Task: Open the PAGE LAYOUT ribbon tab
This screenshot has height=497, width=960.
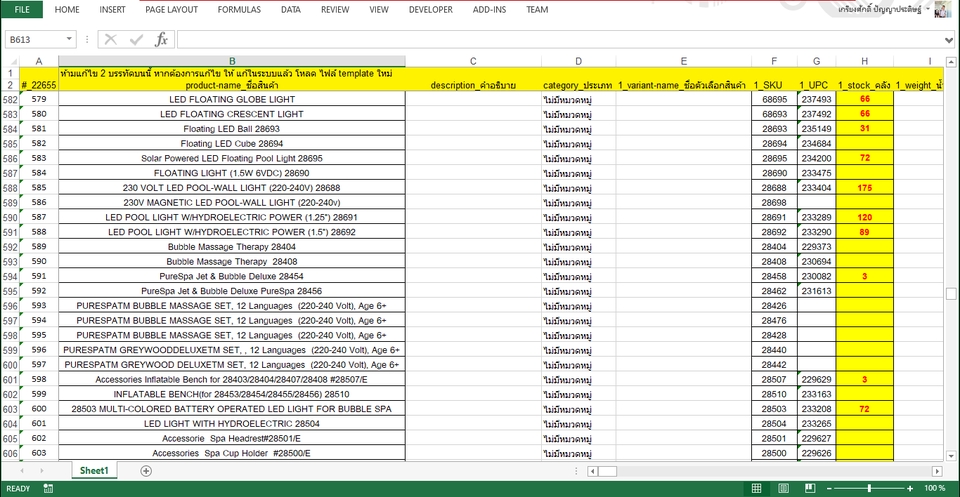Action: (x=171, y=9)
